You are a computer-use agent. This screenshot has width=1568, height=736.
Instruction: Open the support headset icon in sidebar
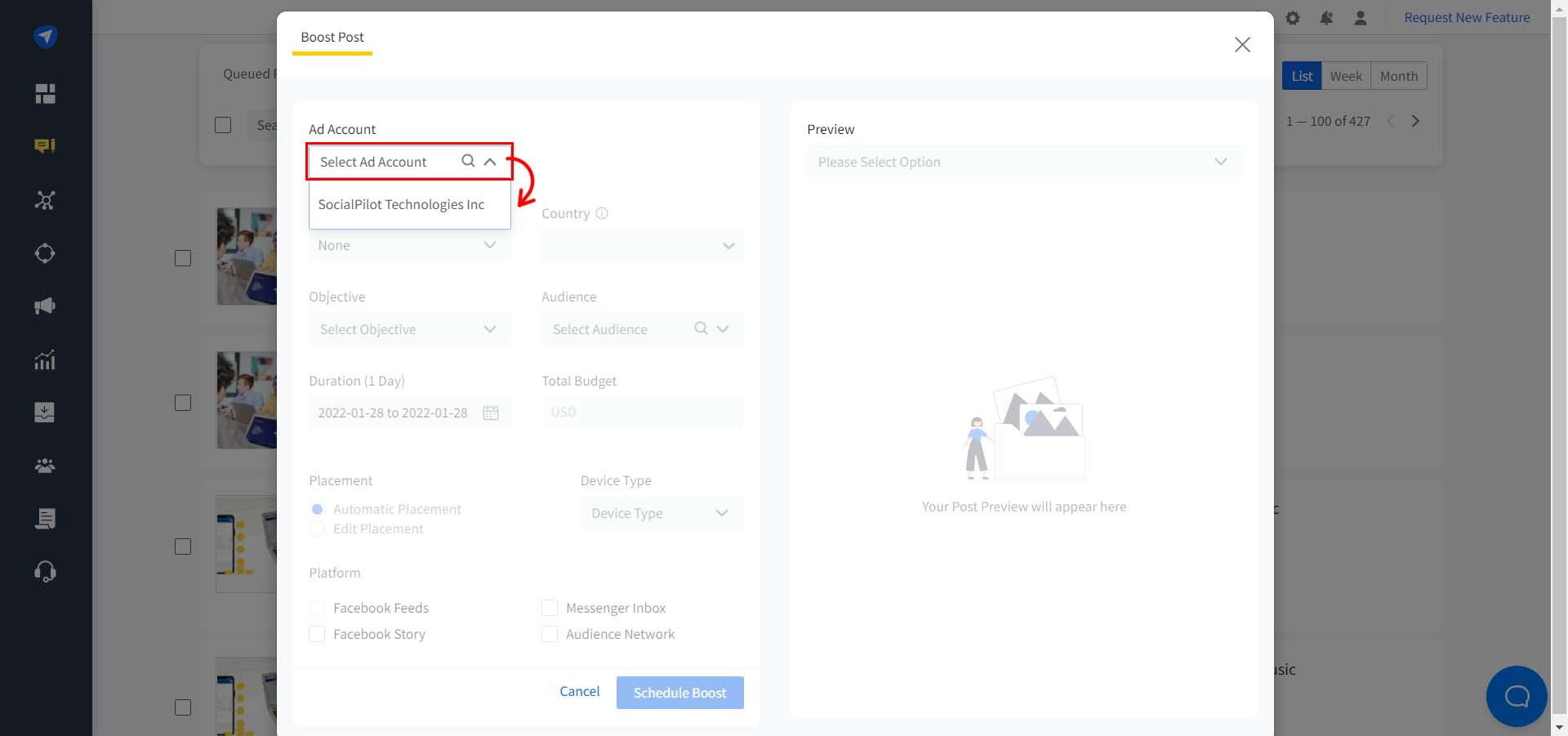tap(45, 571)
